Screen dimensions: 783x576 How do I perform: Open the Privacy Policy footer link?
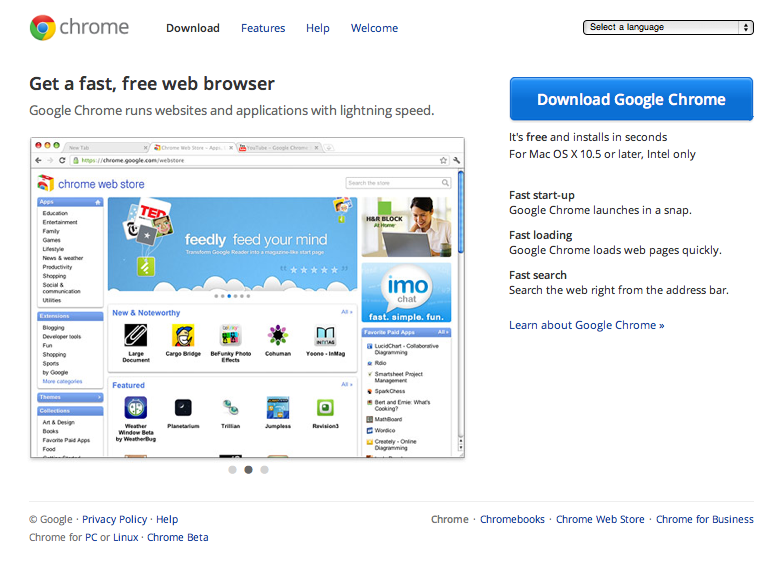coord(115,520)
